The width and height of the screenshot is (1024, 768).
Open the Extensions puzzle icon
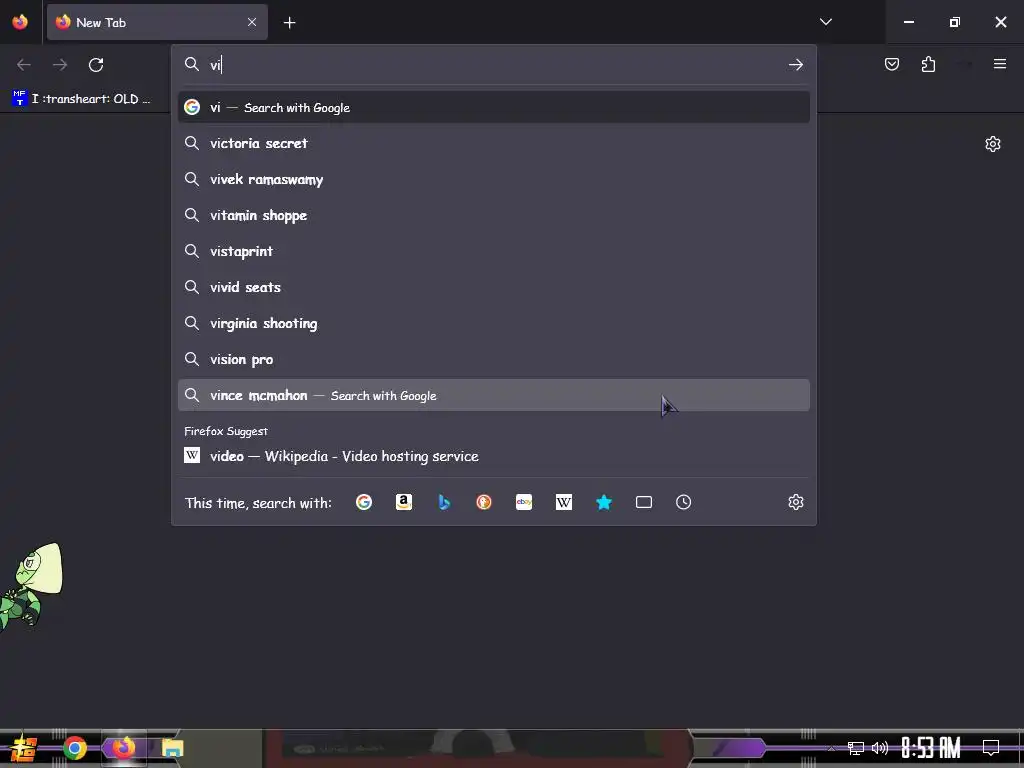(929, 64)
